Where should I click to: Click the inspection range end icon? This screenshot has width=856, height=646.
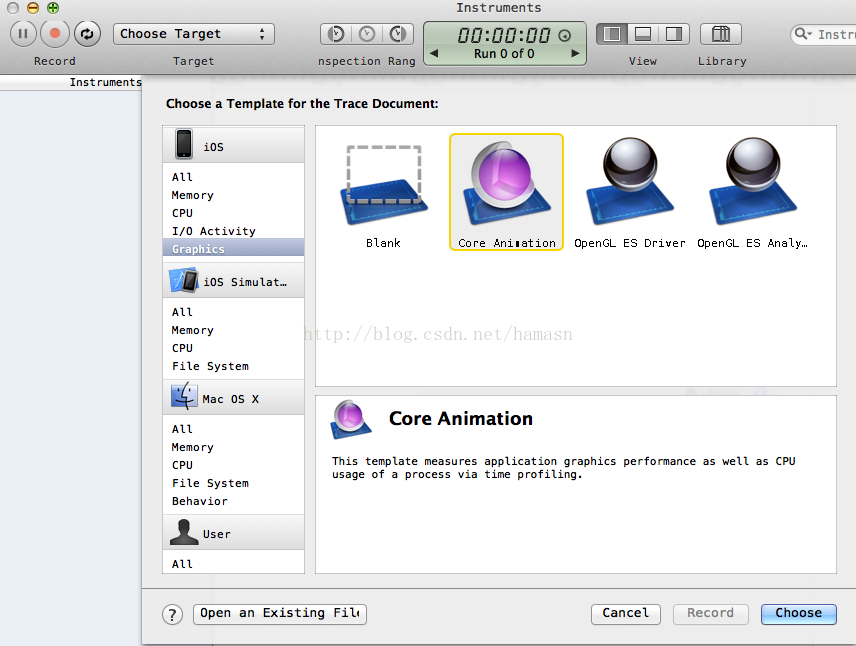(398, 34)
